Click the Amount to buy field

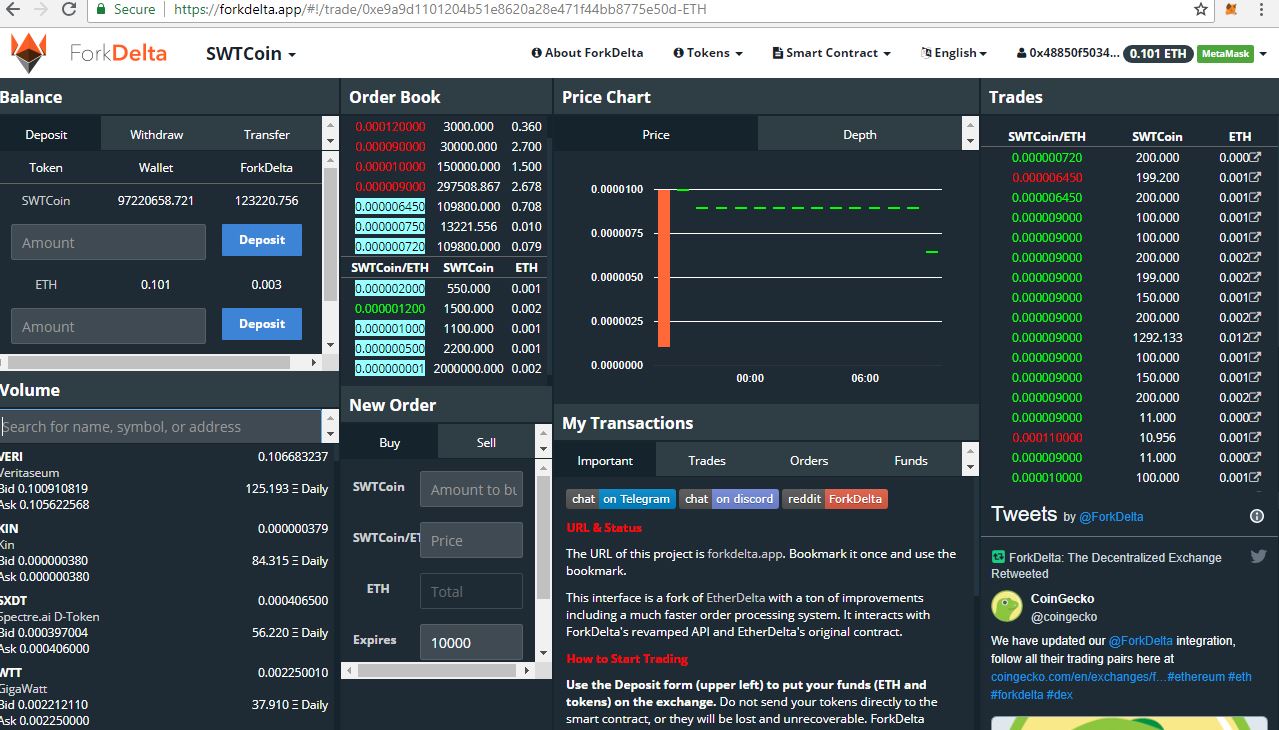coord(471,489)
